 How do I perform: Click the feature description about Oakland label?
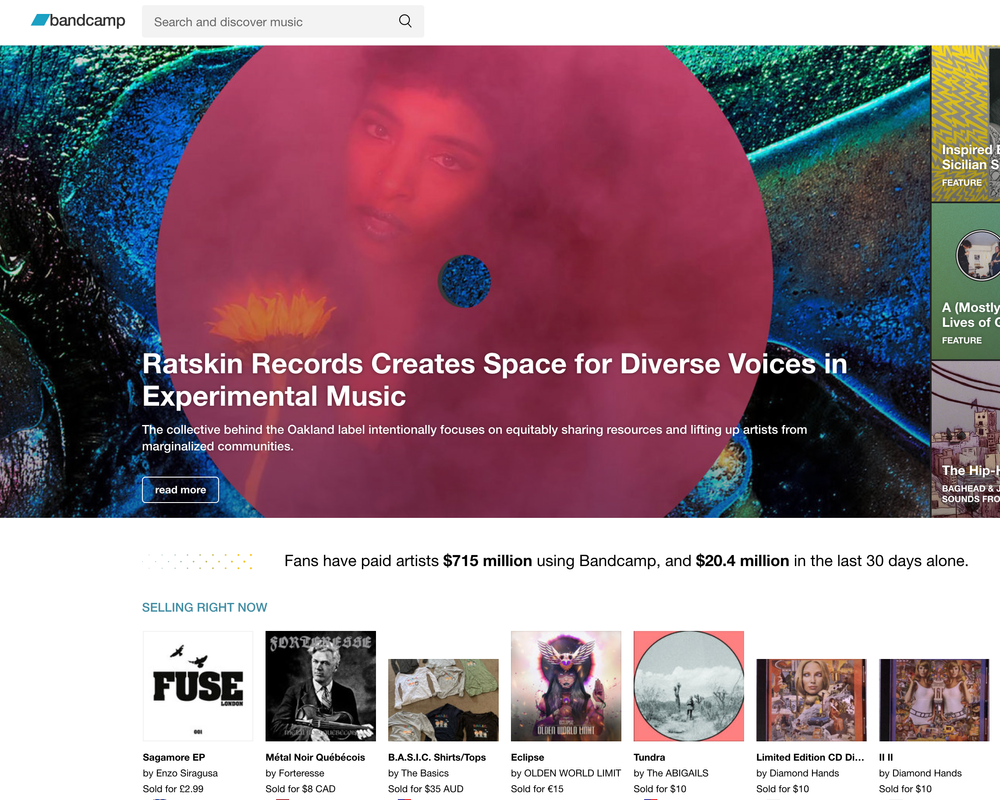474,438
